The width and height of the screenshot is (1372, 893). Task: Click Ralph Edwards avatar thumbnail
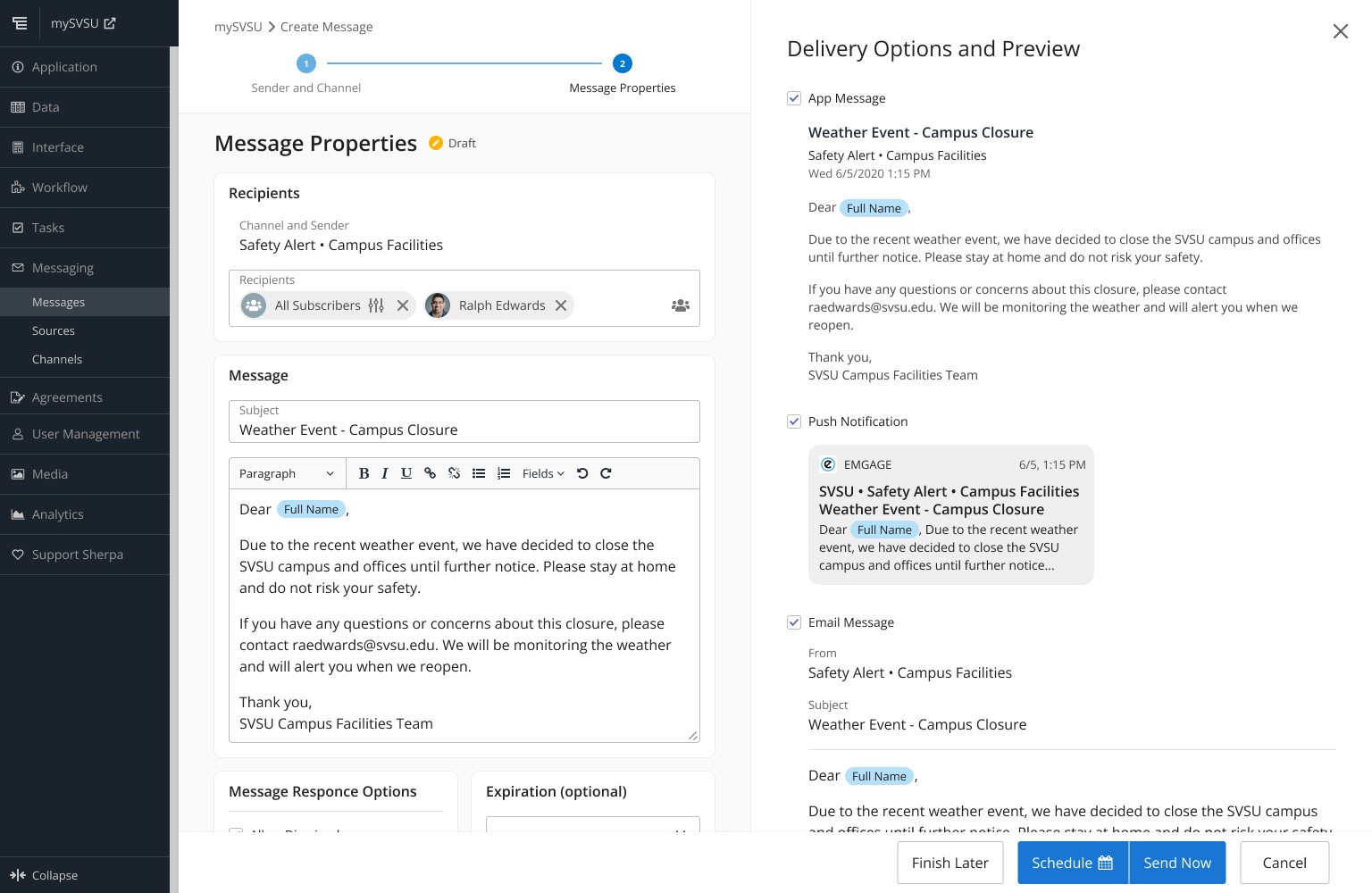click(x=438, y=305)
